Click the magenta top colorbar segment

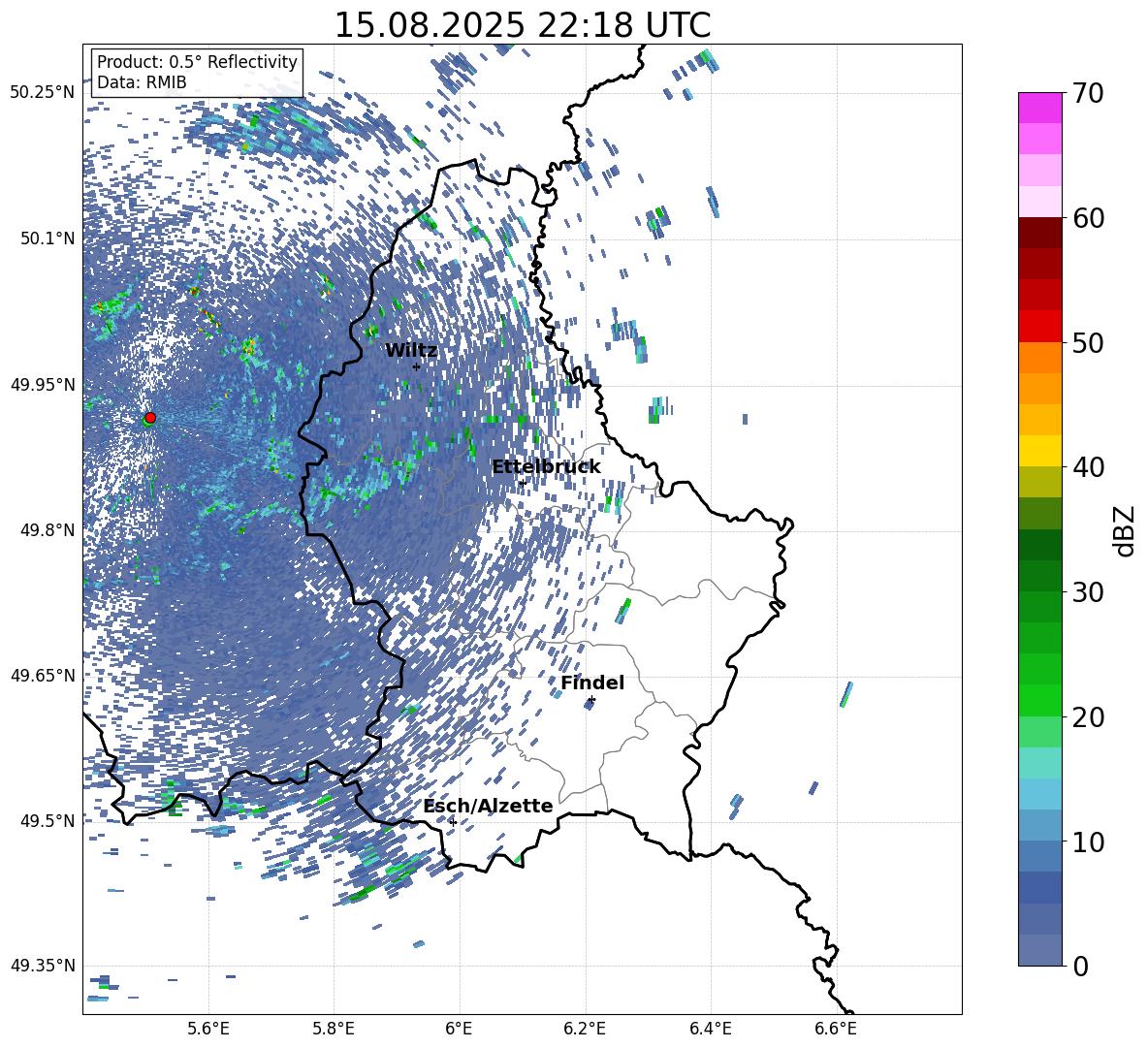point(1040,108)
